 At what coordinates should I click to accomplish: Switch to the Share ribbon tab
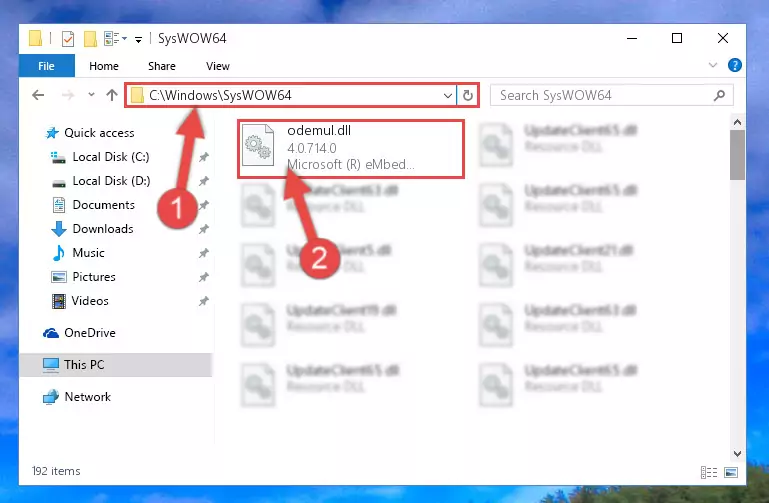[x=161, y=66]
